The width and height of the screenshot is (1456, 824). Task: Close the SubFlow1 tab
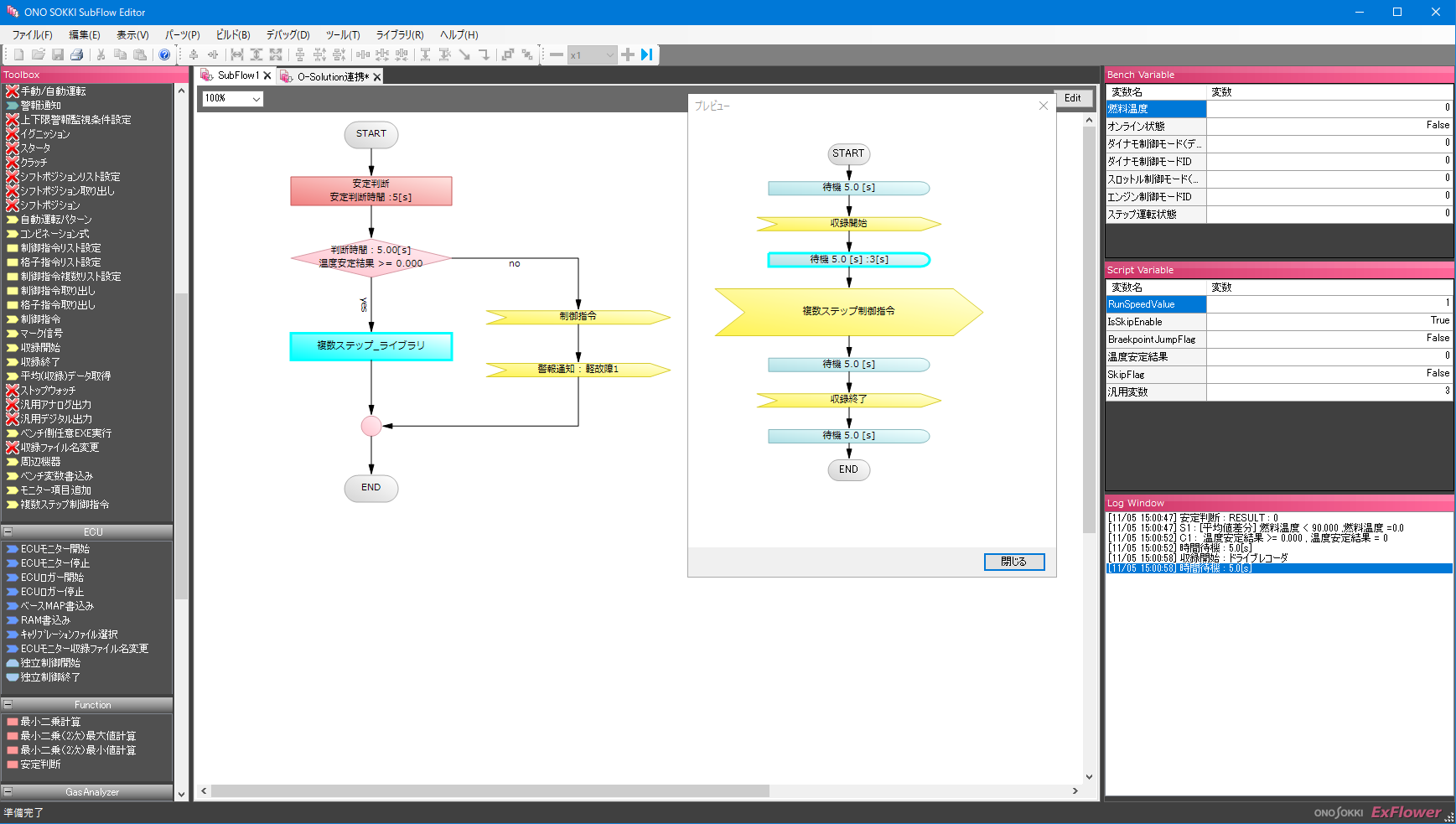click(267, 75)
